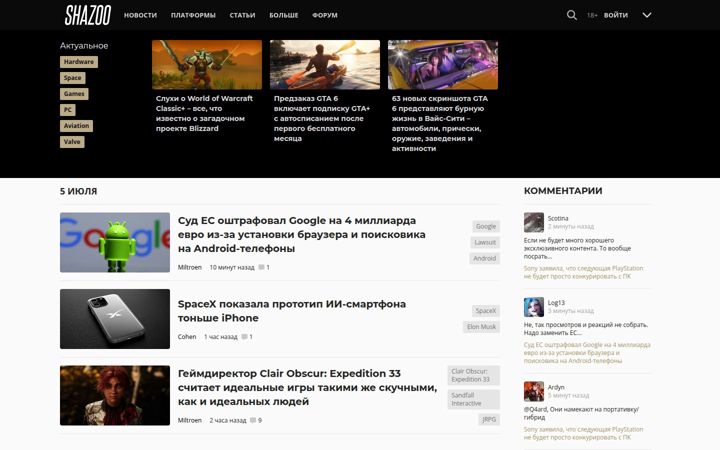Viewport: 720px width, 450px height.
Task: Open the Shazoo logo homepage link
Action: click(x=88, y=15)
